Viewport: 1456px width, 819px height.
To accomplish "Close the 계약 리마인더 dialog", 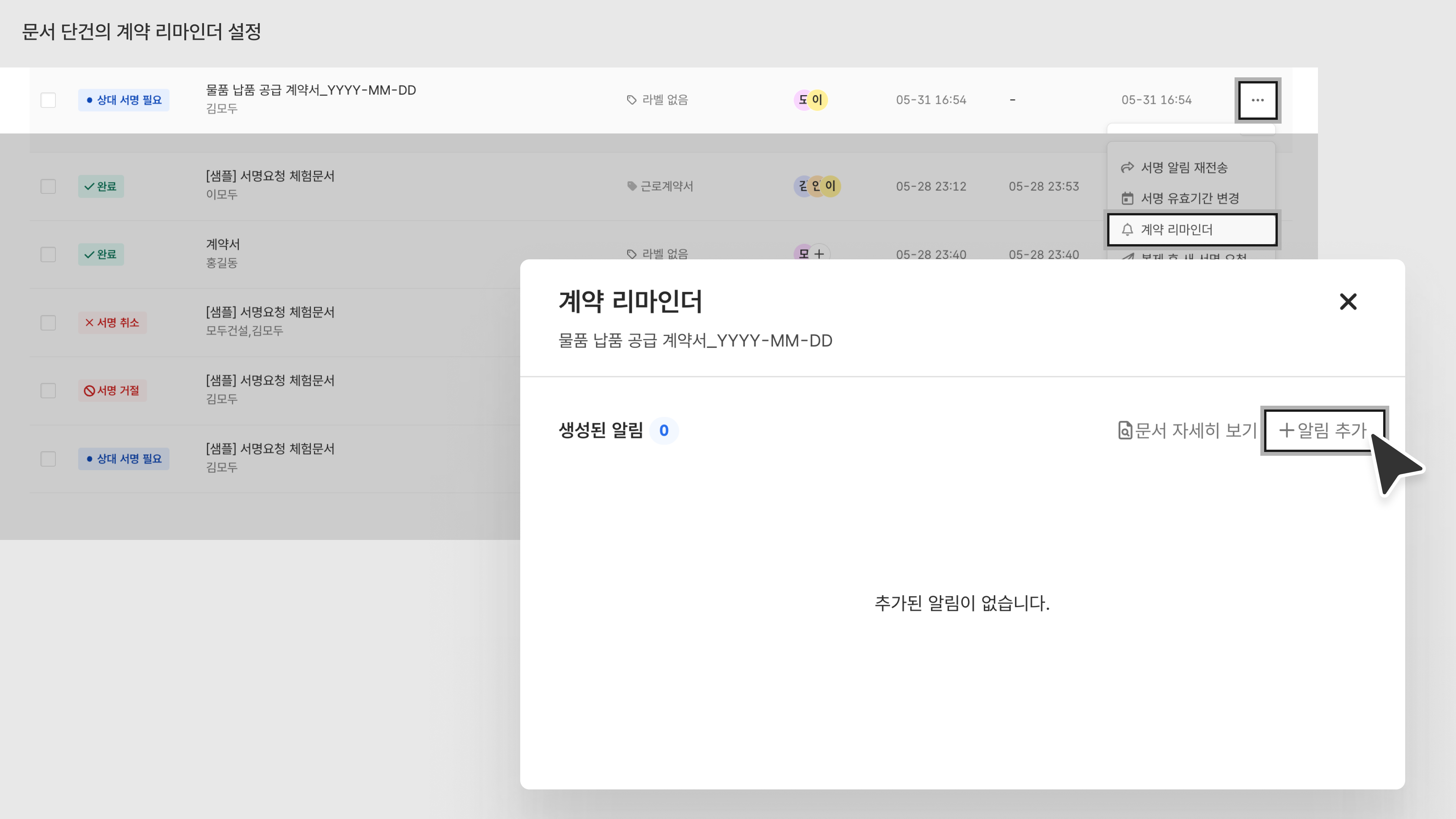I will [1348, 302].
